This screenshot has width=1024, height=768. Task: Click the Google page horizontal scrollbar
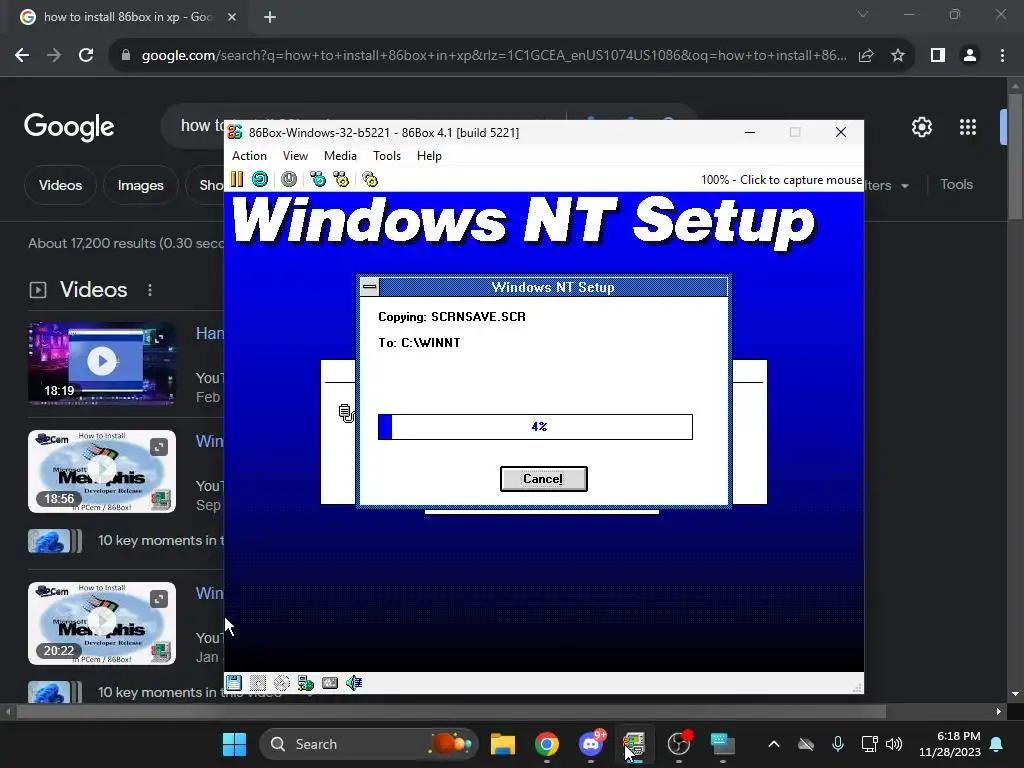(x=451, y=711)
